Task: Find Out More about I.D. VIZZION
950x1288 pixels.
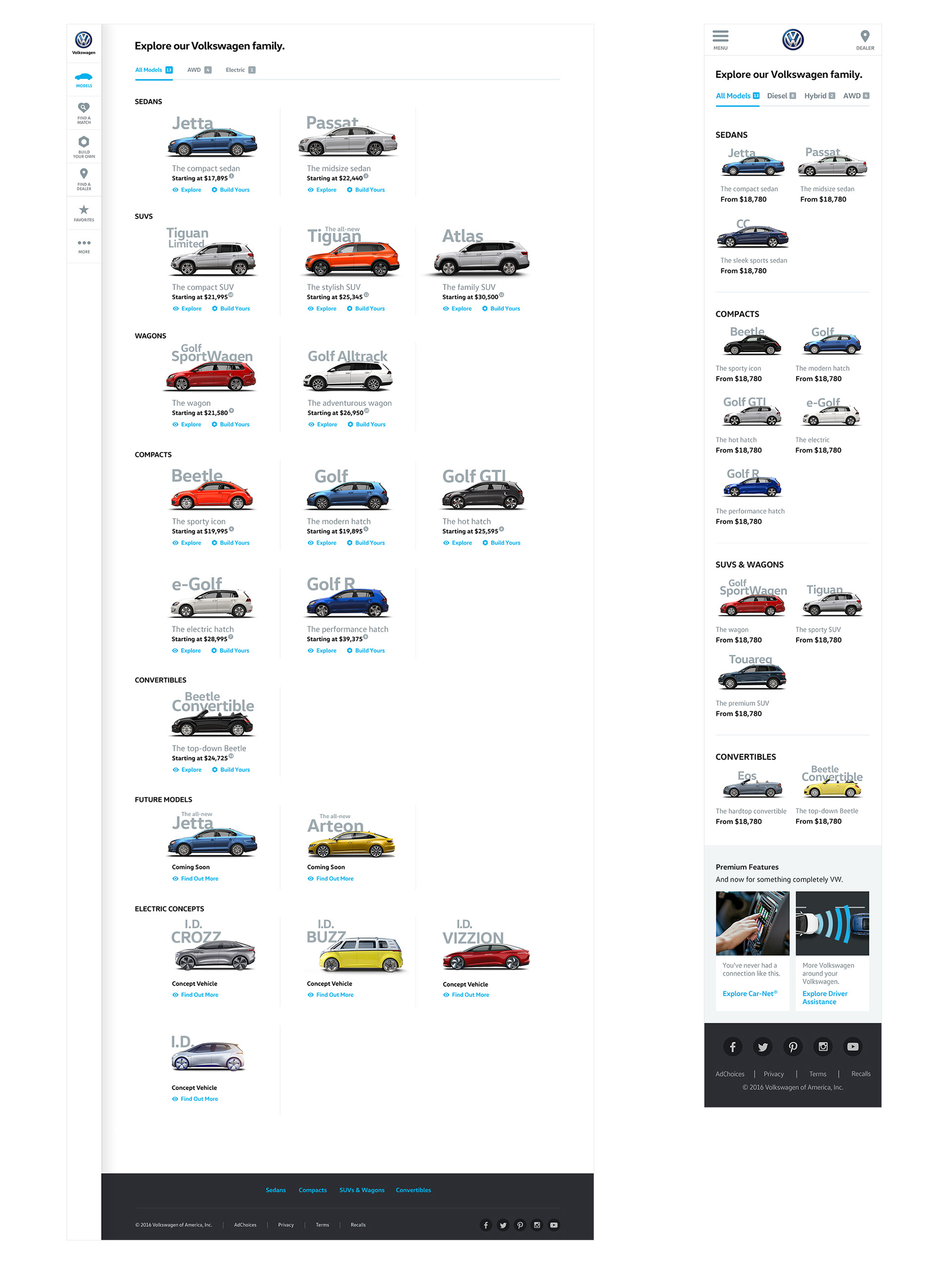Action: [x=466, y=994]
